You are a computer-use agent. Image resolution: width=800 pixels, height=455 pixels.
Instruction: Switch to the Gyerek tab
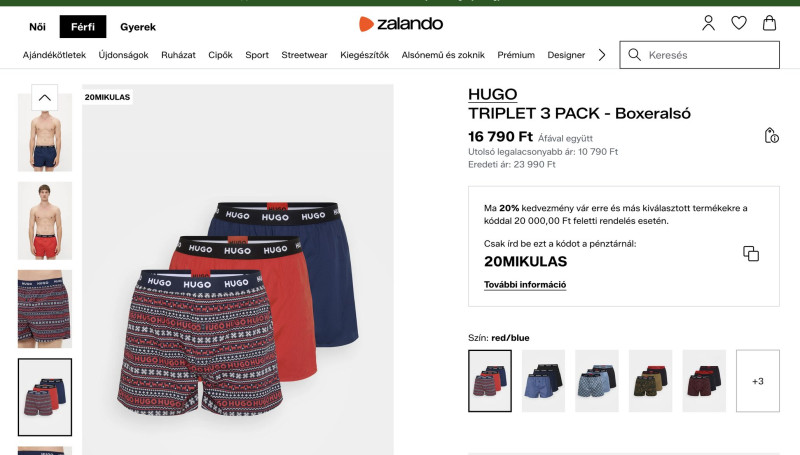(x=138, y=27)
